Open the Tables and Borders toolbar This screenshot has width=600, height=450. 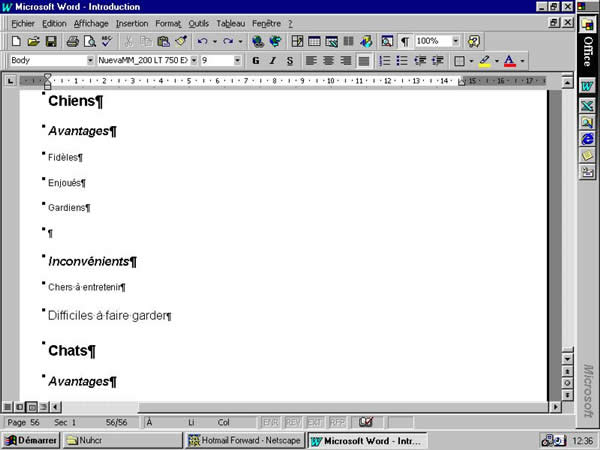297,41
